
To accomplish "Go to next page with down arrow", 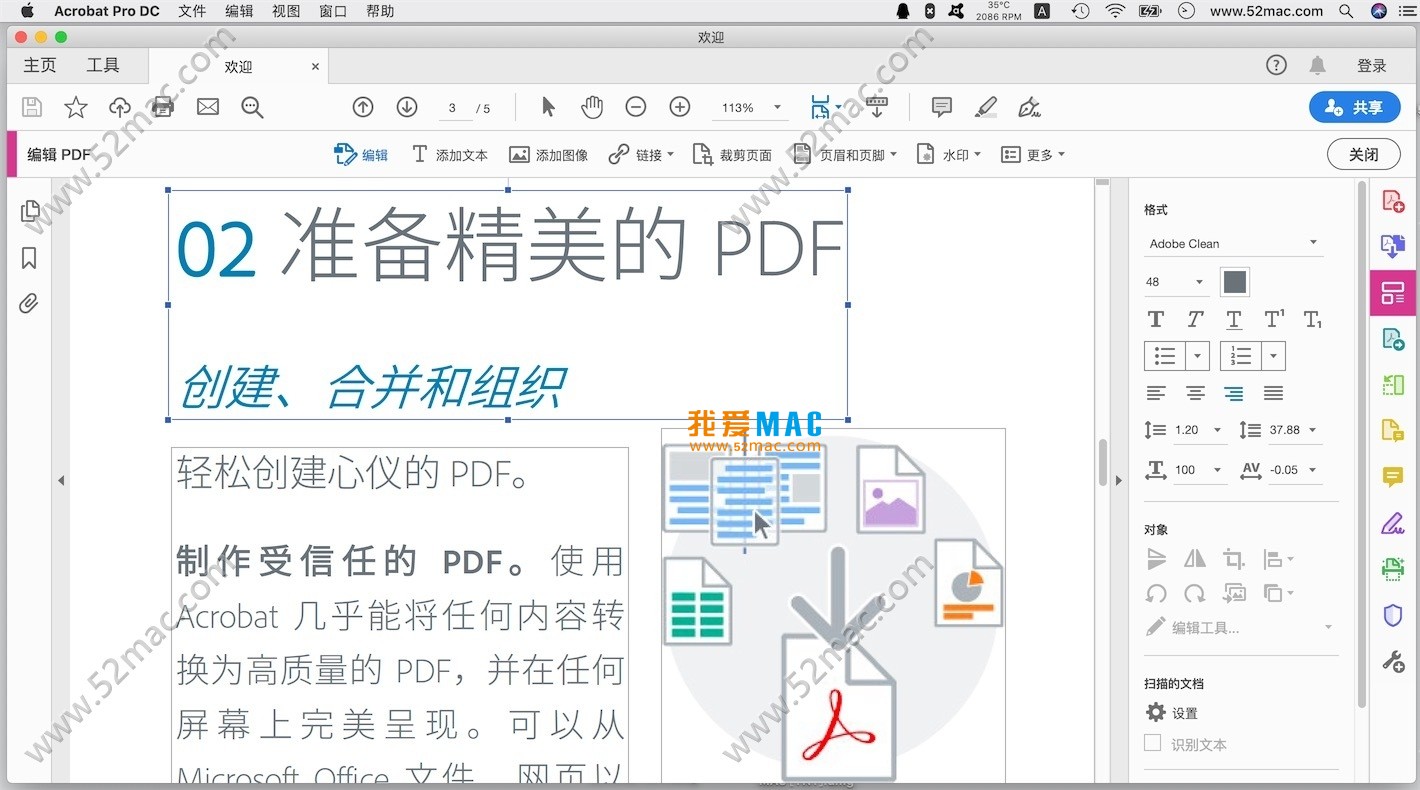I will [407, 107].
